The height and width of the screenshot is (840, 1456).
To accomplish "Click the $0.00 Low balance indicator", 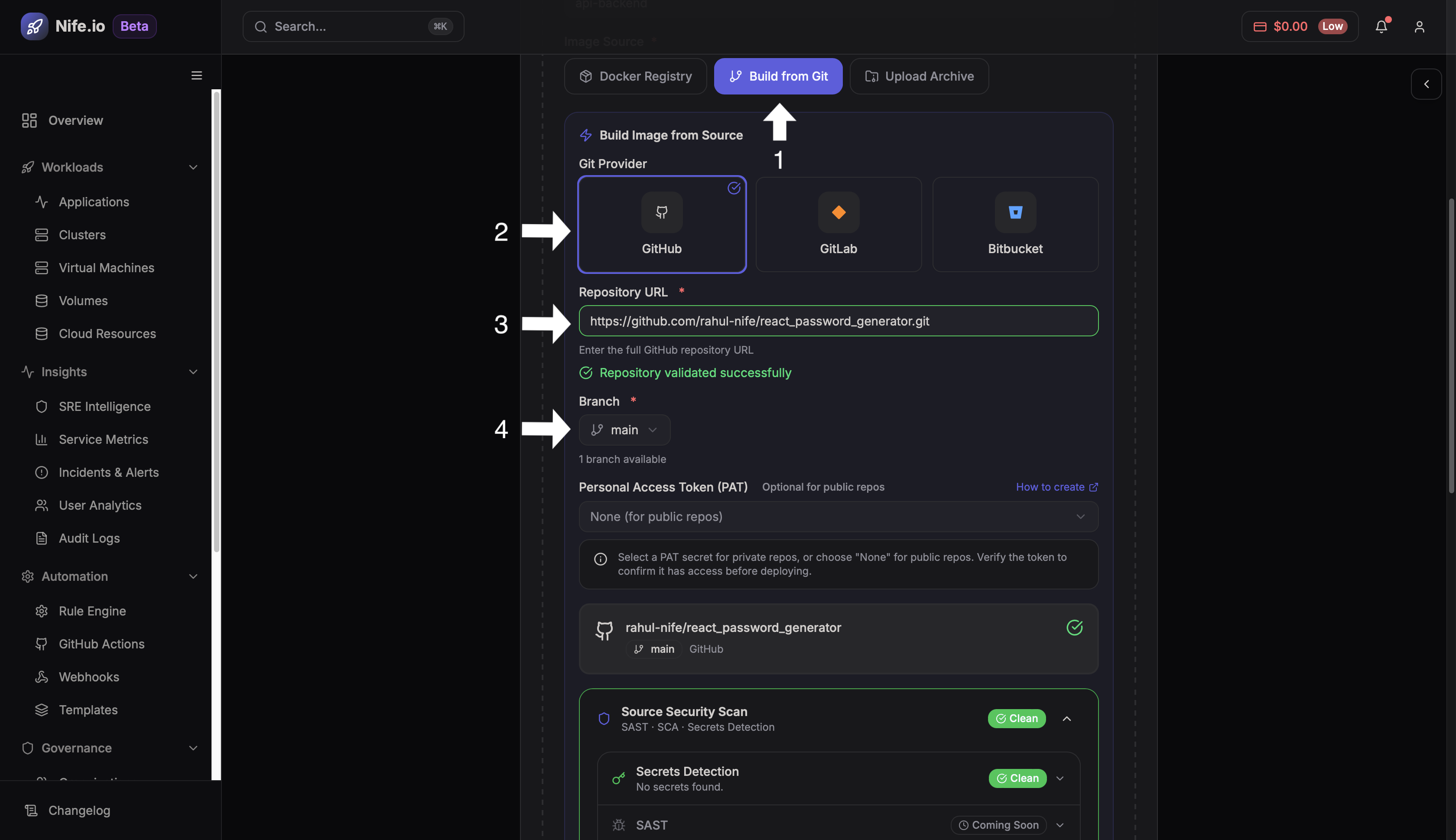I will coord(1299,26).
